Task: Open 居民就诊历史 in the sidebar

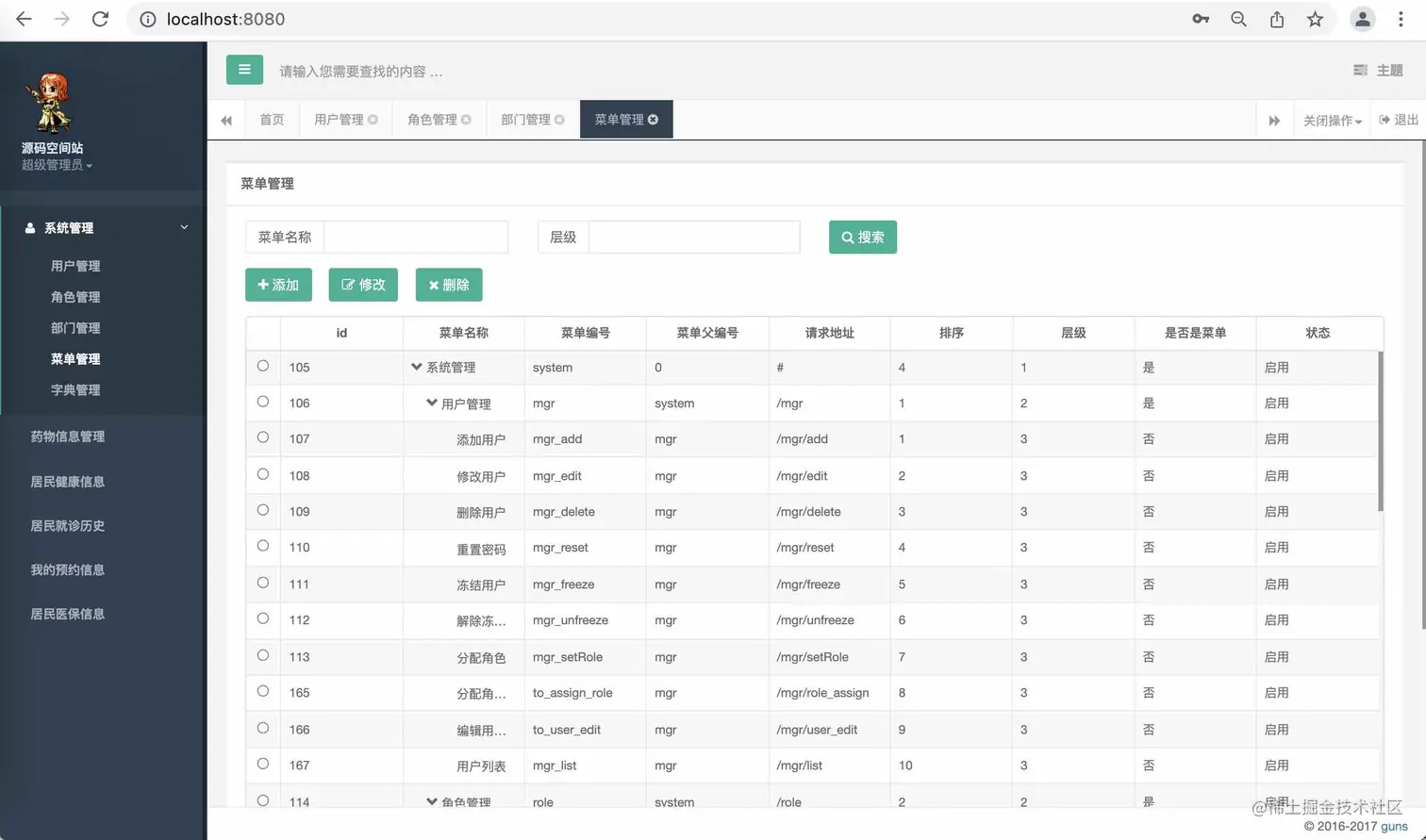Action: [x=67, y=526]
